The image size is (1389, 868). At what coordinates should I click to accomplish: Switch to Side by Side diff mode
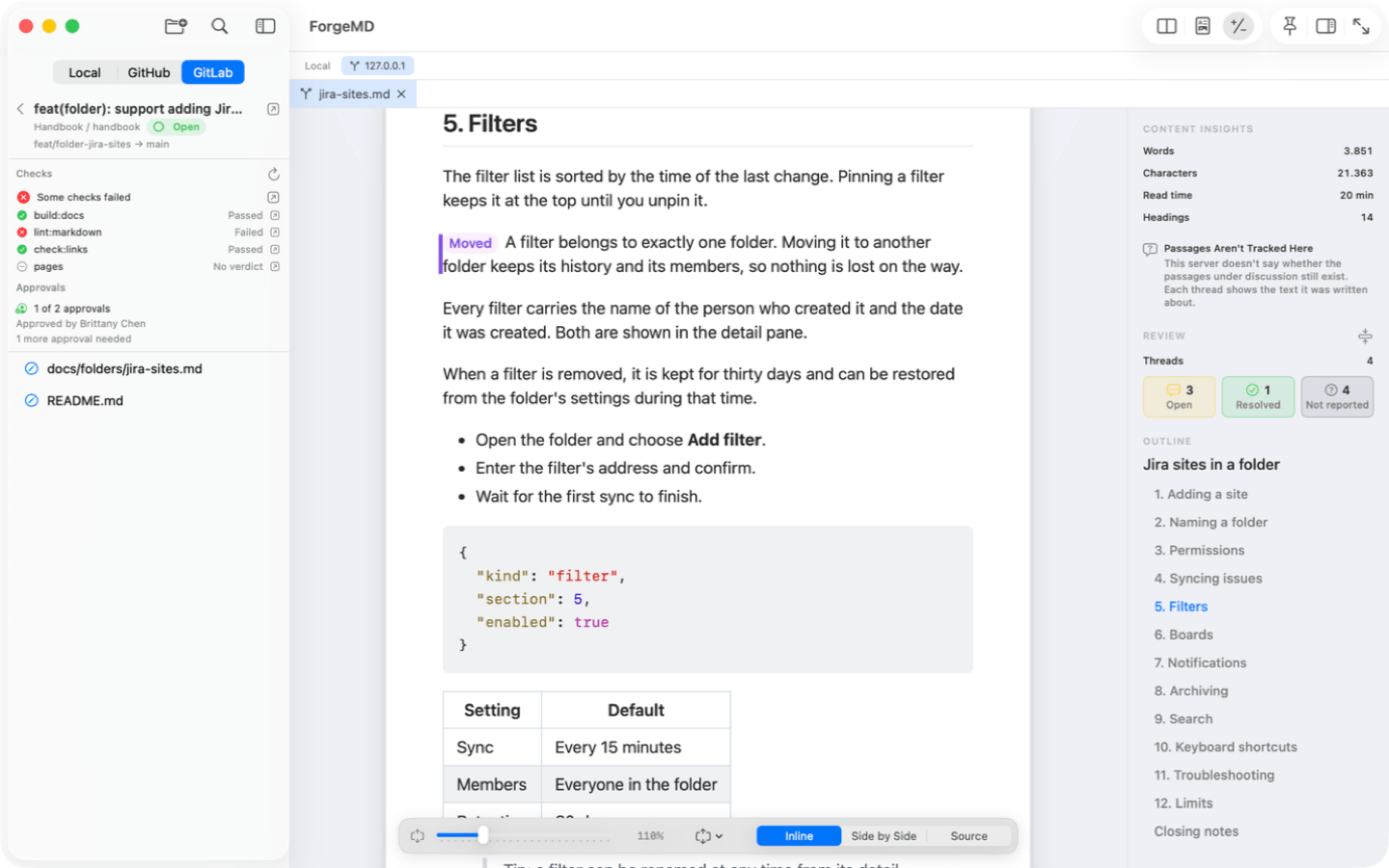coord(884,836)
